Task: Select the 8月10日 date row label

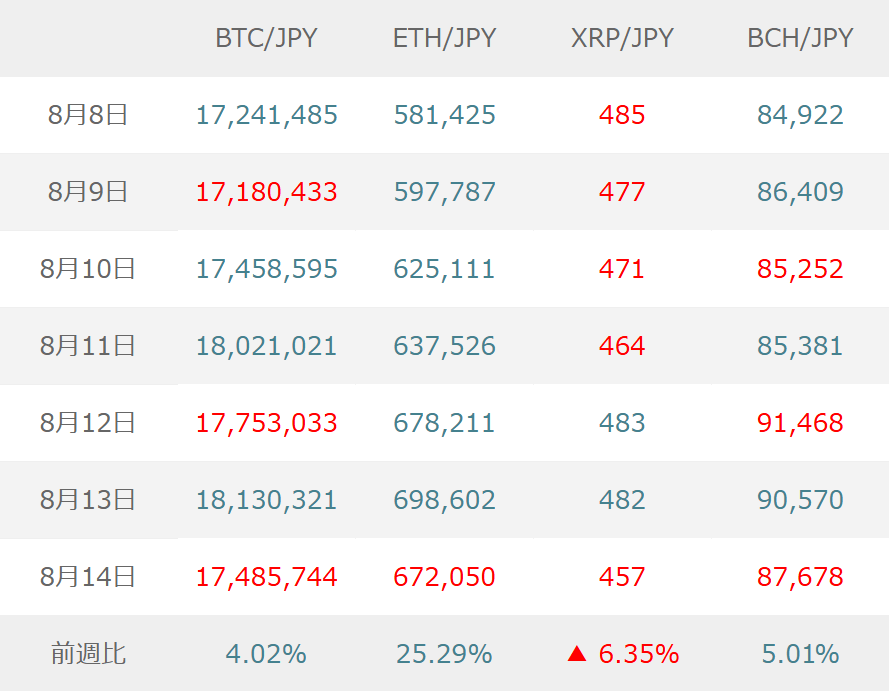Action: (88, 269)
